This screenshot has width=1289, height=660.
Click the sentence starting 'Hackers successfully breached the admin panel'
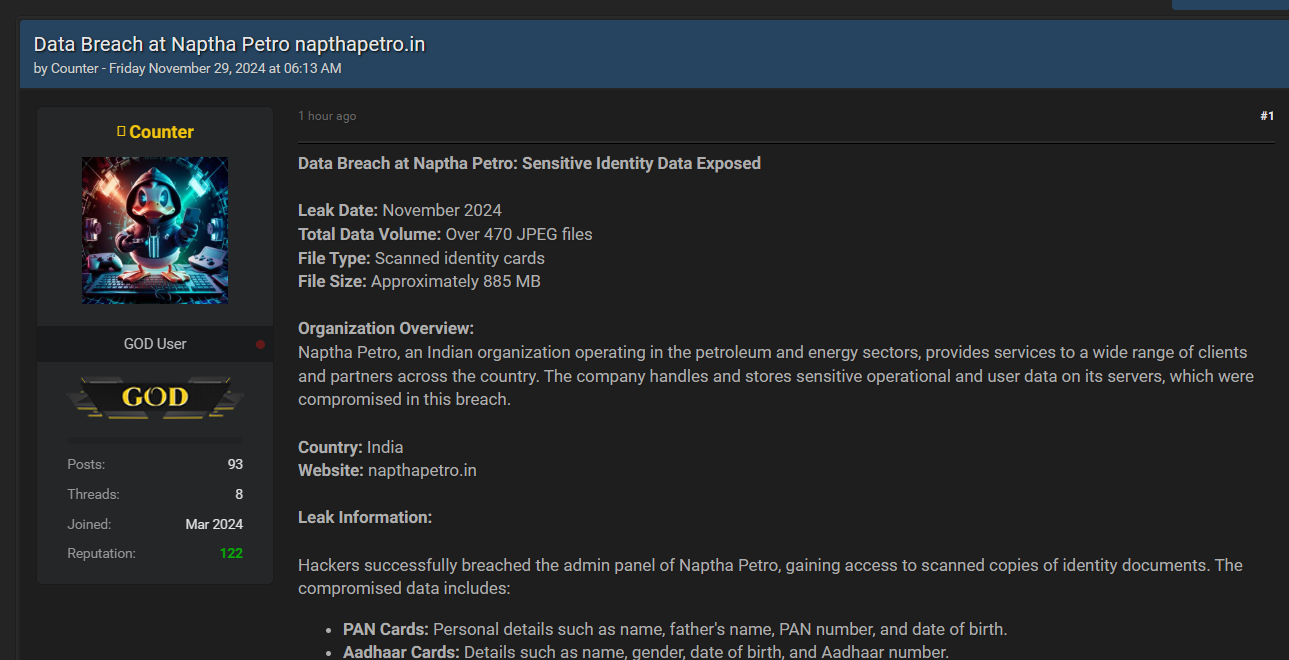[x=770, y=577]
